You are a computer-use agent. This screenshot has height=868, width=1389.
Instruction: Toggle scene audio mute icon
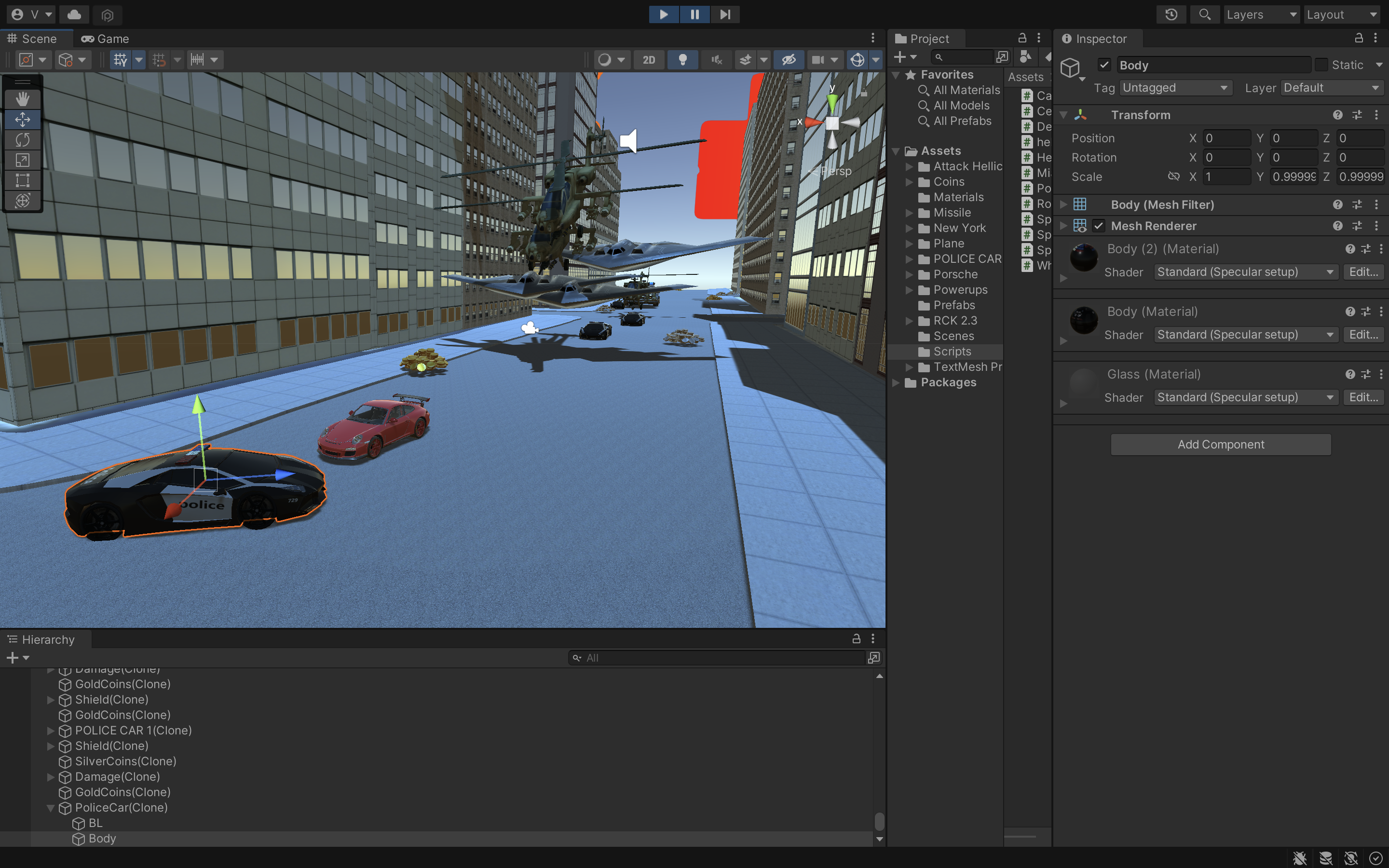tap(716, 60)
